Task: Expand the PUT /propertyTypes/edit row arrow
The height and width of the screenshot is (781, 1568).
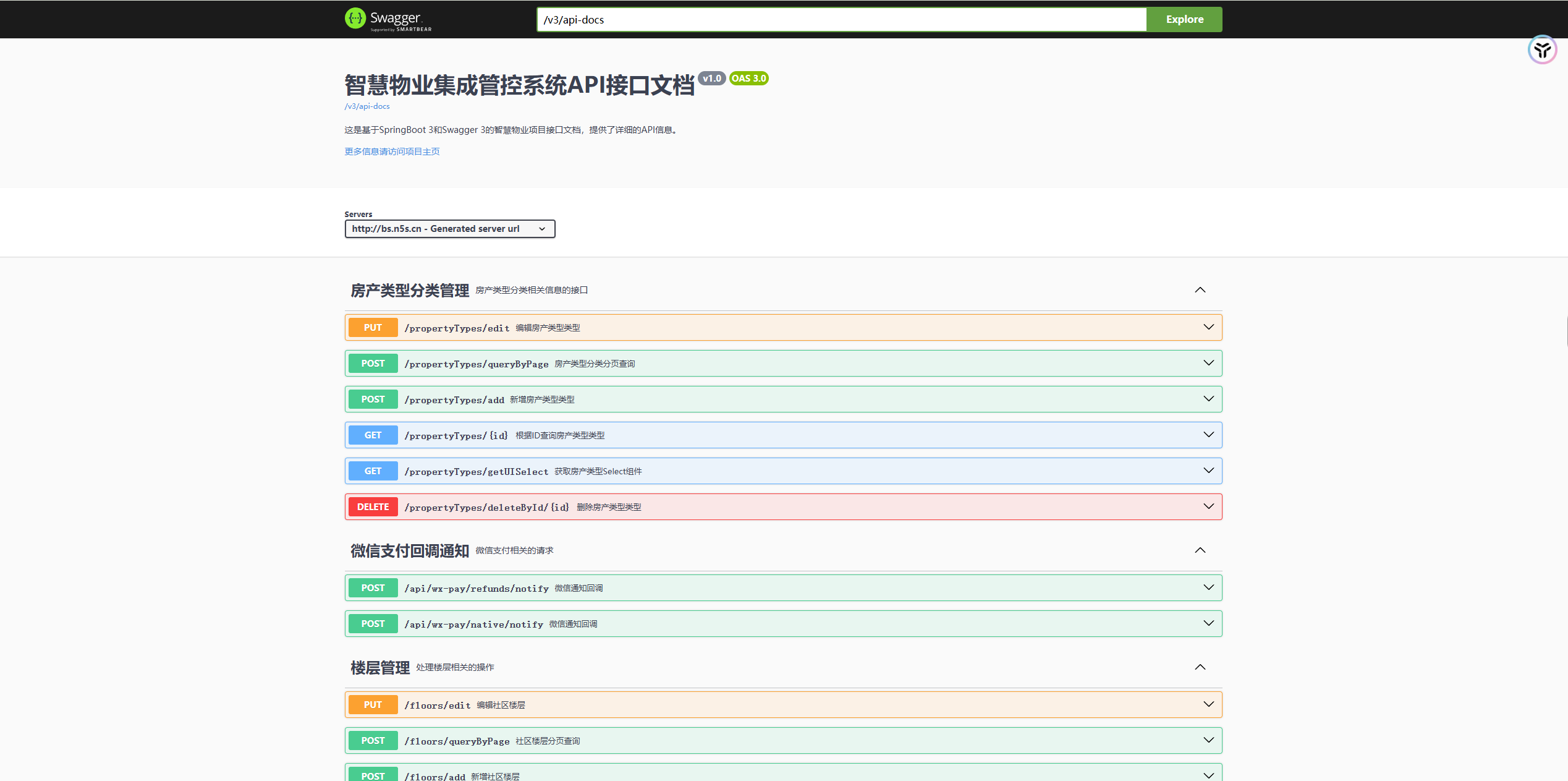Action: 1208,327
